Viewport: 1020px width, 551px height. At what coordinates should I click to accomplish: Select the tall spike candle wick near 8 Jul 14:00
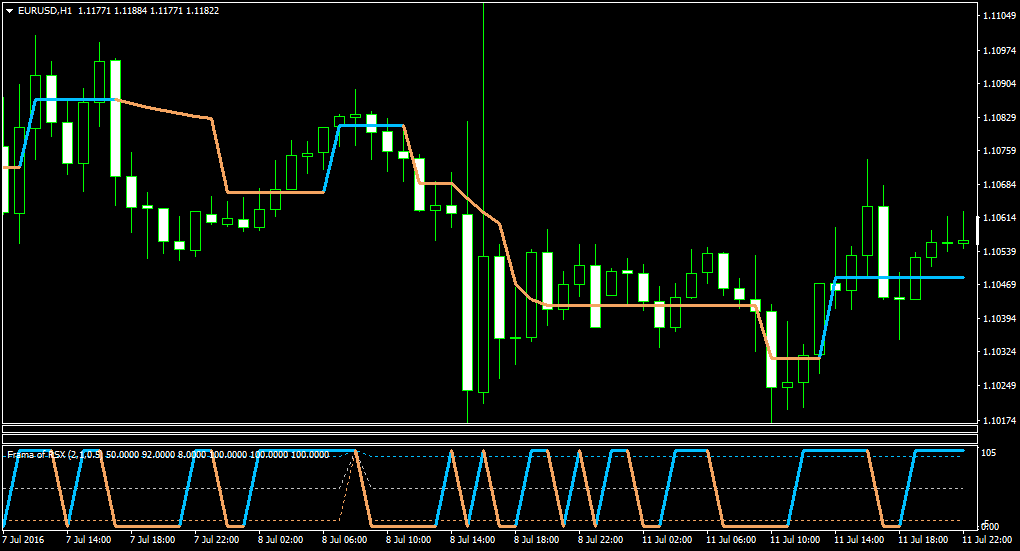point(483,130)
